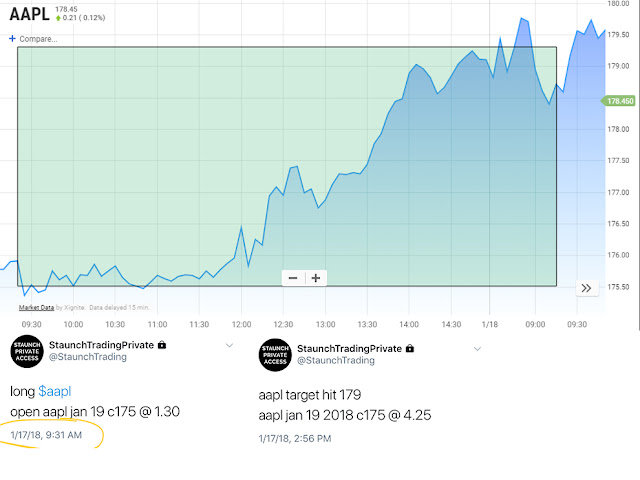The width and height of the screenshot is (640, 480).
Task: Click the zoom in plus button
Action: tap(316, 278)
